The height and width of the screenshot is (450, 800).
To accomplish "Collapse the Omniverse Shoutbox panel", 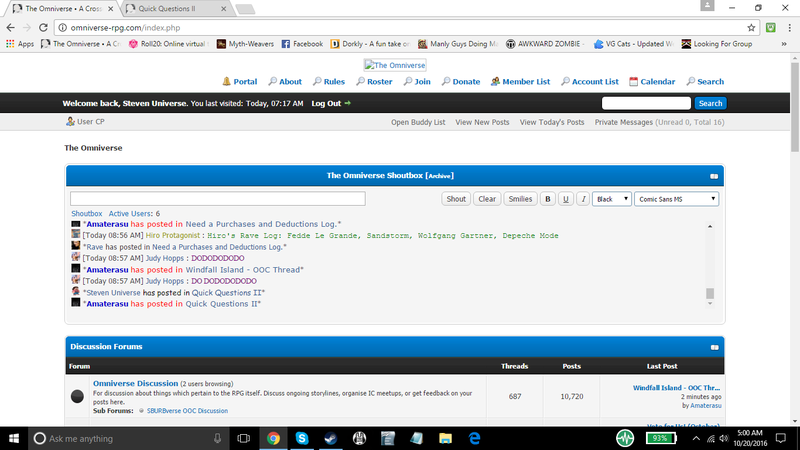I will (714, 176).
